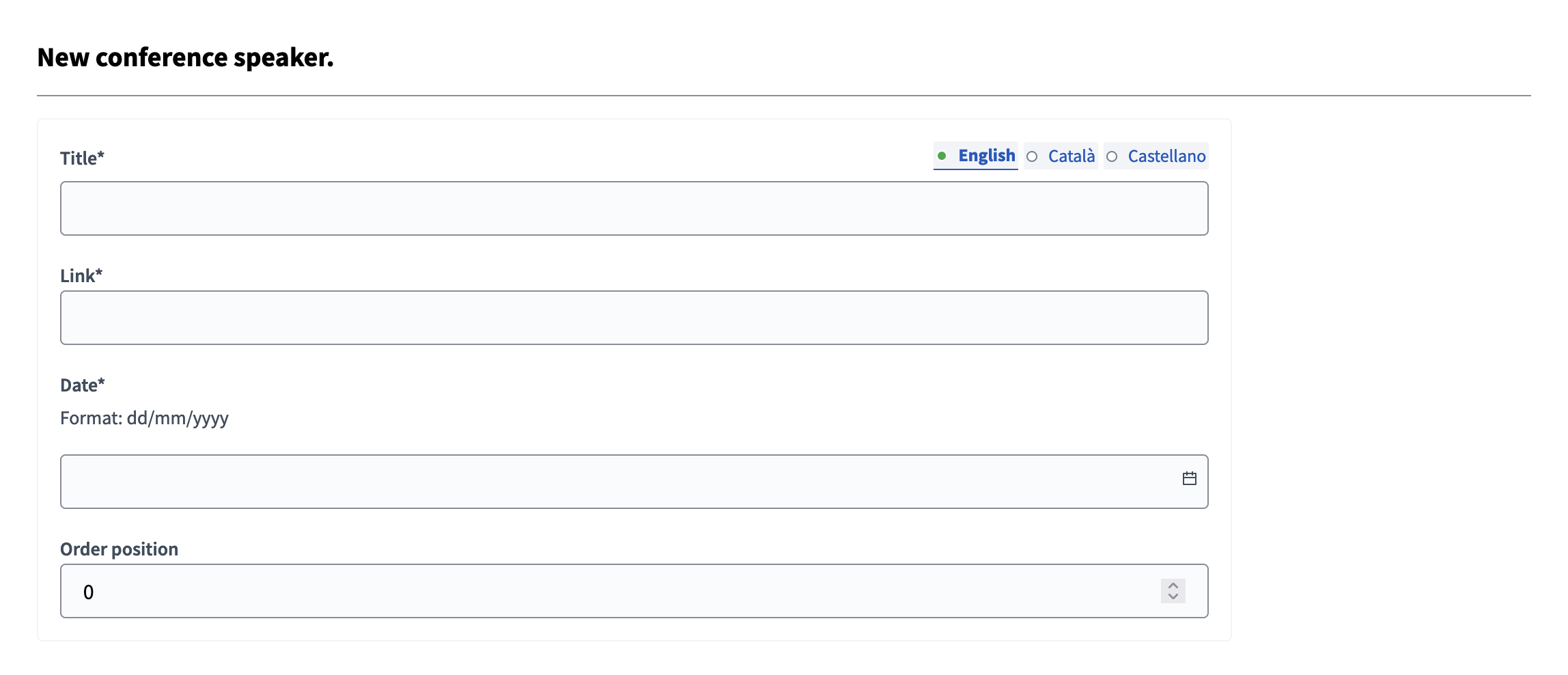
Task: Click the Format: dd/mm/yyyy hint text
Action: tap(144, 418)
